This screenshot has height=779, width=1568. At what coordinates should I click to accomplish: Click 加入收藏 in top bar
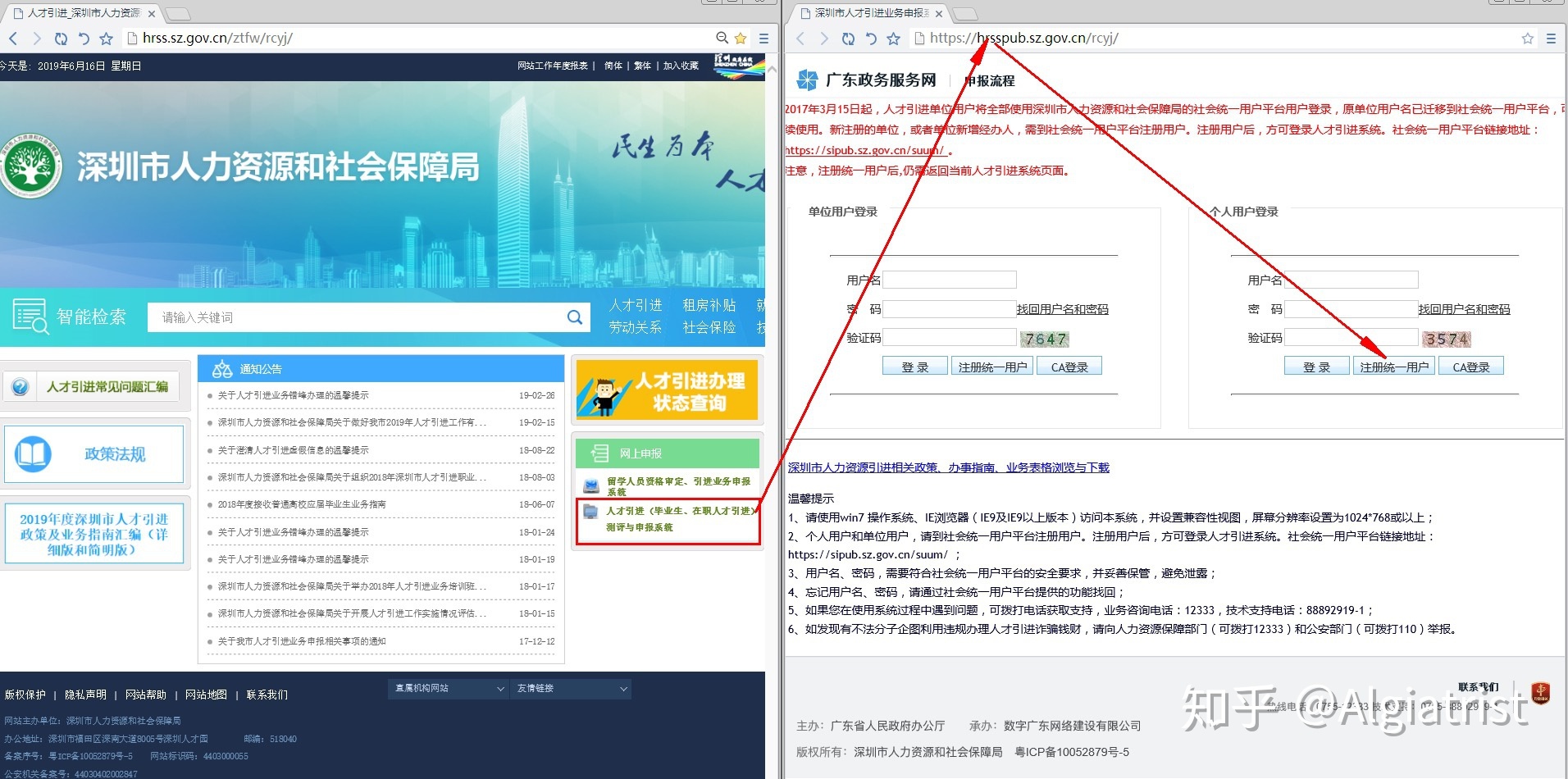pos(681,66)
